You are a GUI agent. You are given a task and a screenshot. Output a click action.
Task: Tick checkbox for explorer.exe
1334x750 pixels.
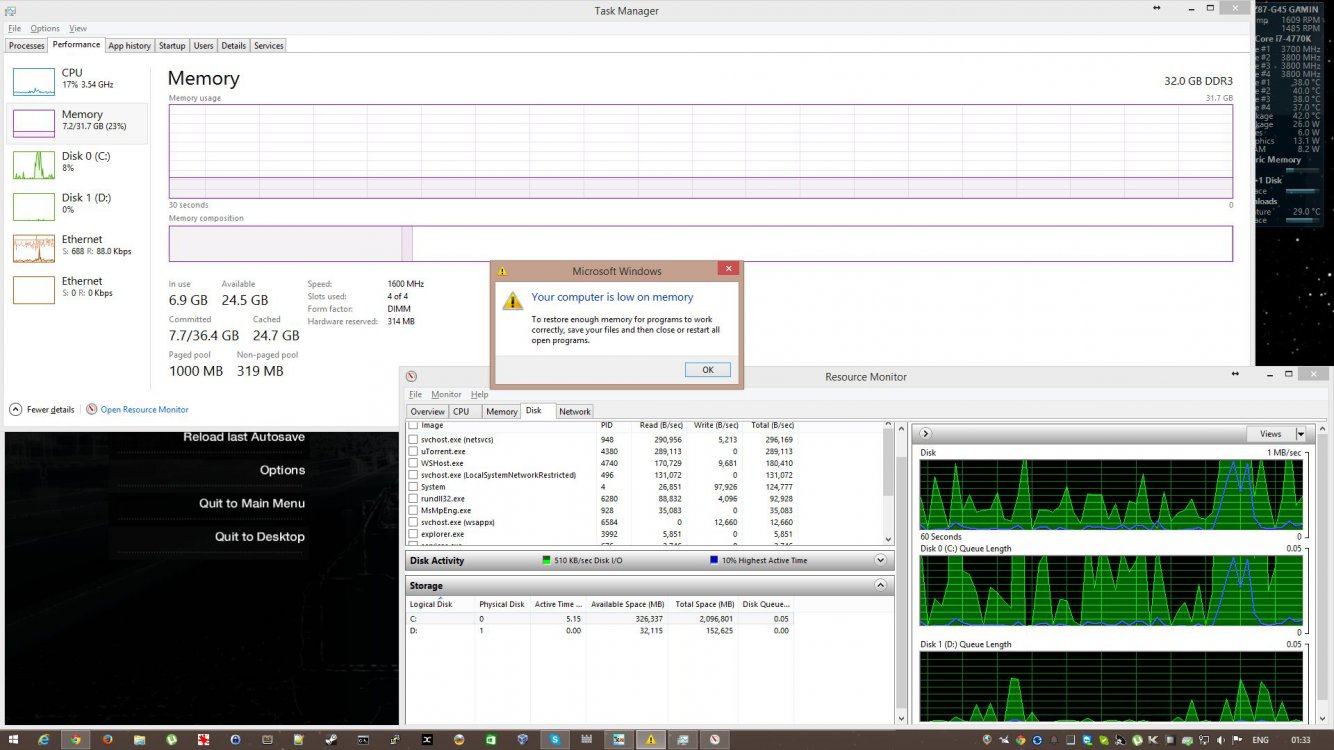coord(414,534)
